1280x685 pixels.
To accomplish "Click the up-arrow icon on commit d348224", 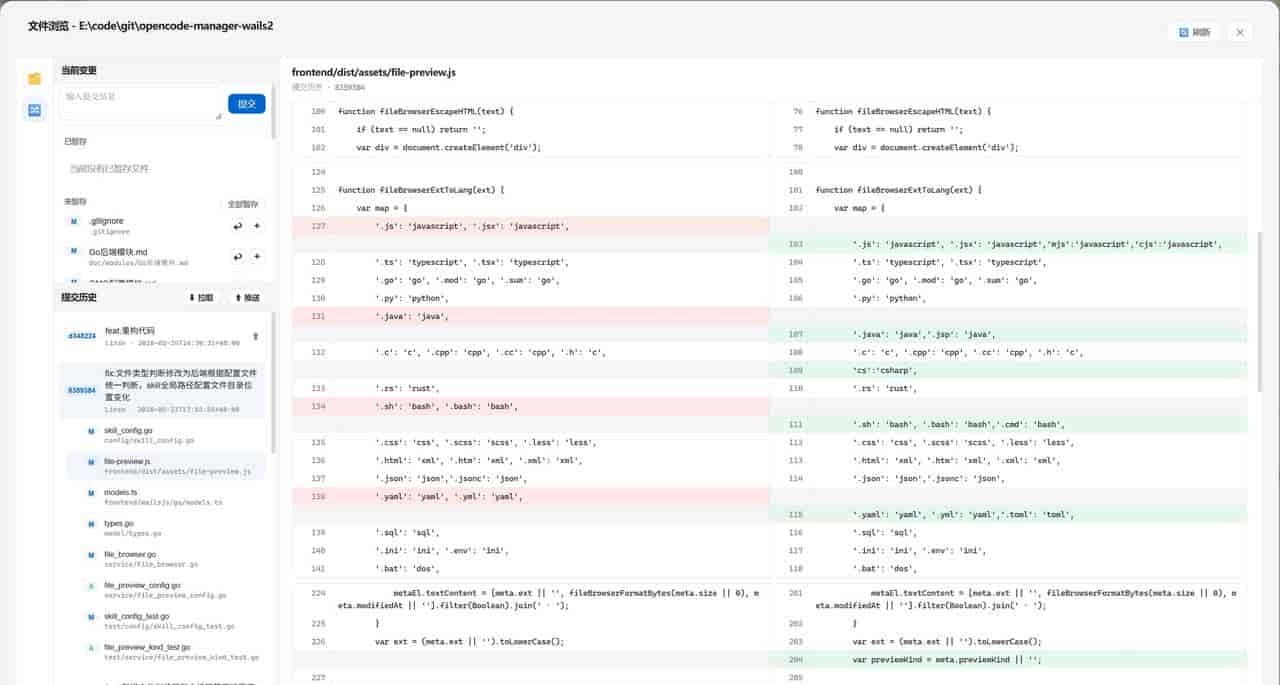I will coord(255,336).
